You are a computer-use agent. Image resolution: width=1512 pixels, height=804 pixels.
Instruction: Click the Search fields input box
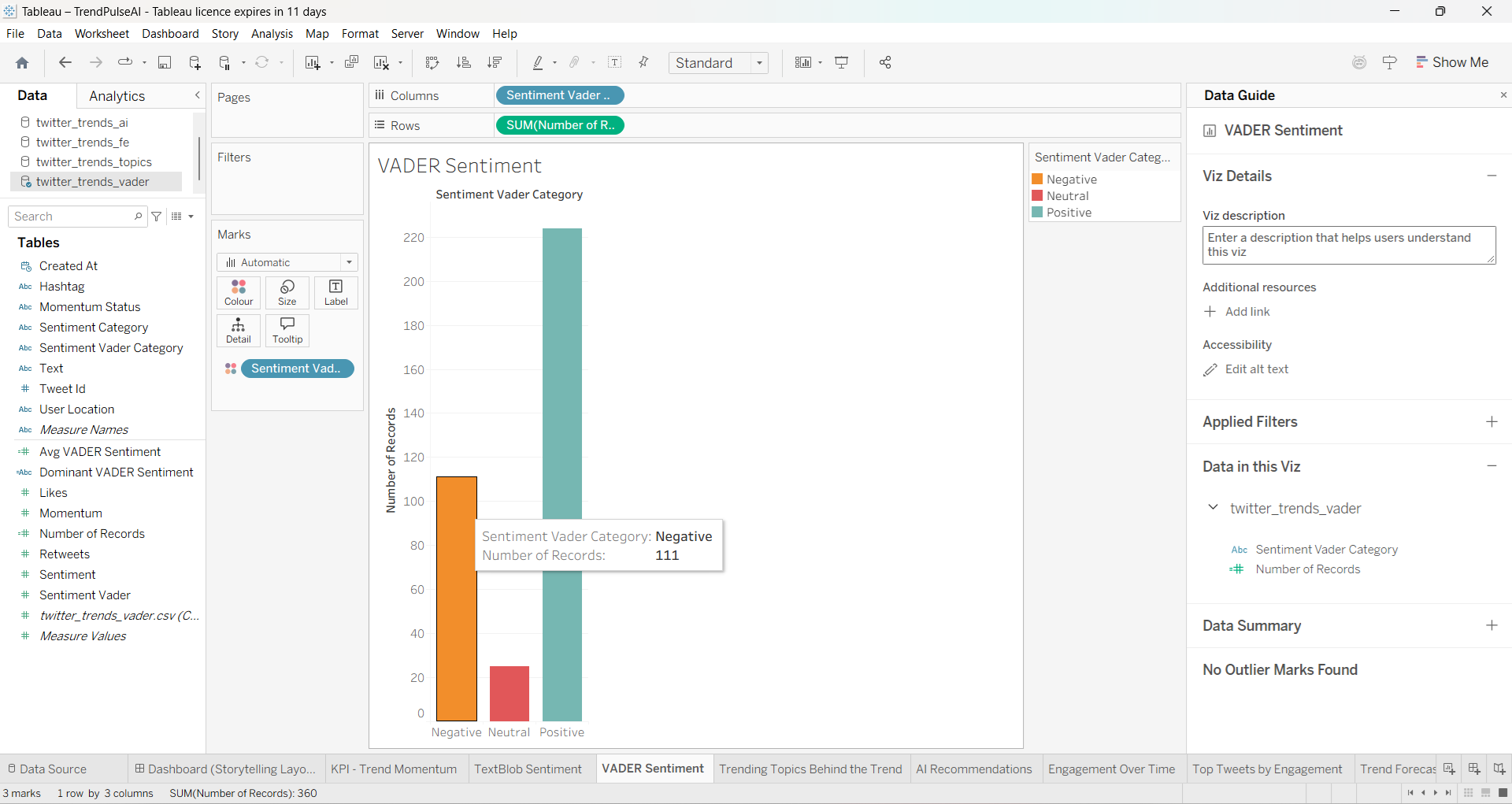coord(77,217)
